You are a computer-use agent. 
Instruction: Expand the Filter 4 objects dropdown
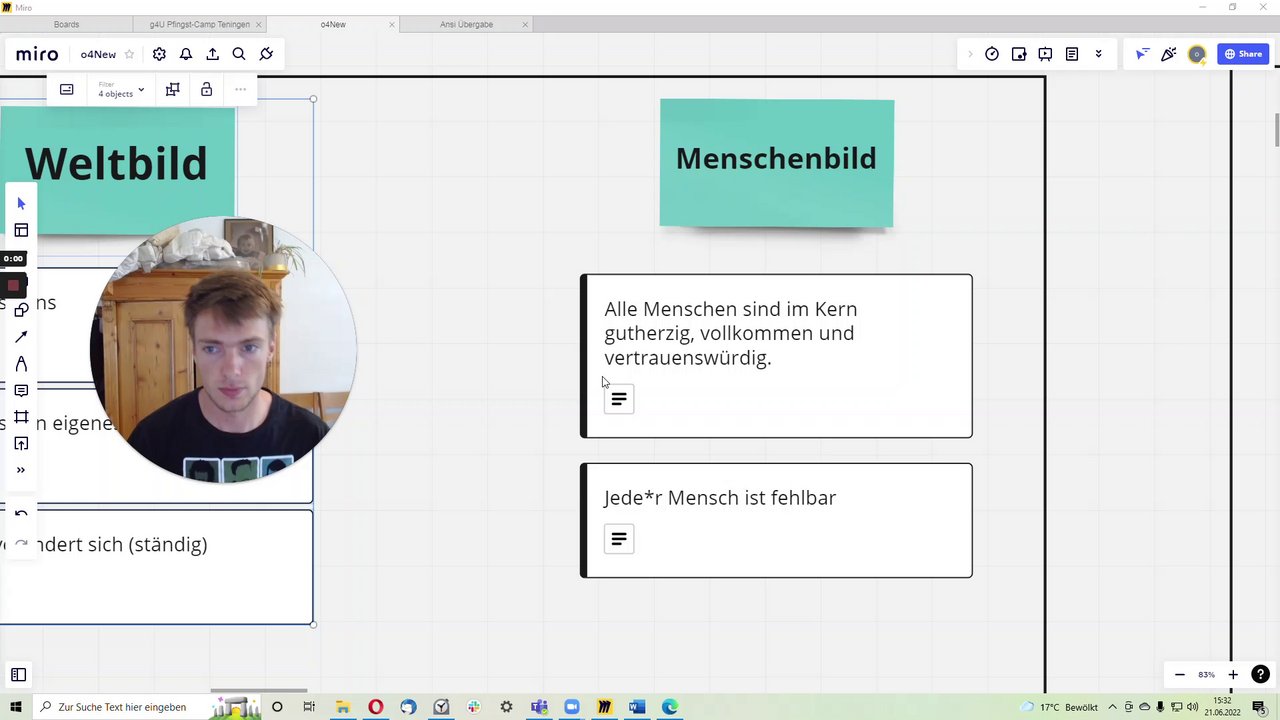120,90
